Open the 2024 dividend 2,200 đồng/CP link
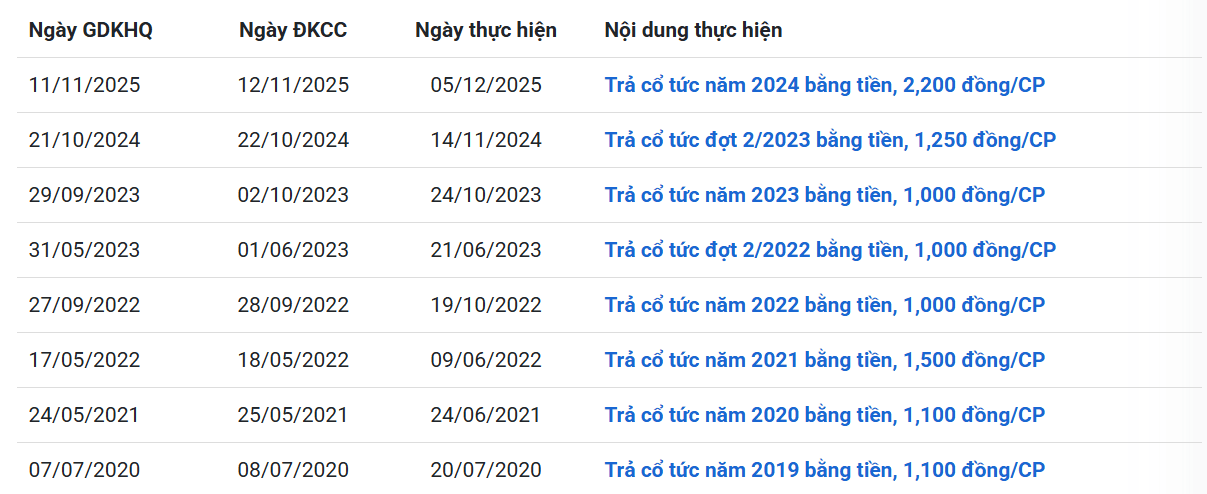Image resolution: width=1207 pixels, height=494 pixels. tap(825, 85)
